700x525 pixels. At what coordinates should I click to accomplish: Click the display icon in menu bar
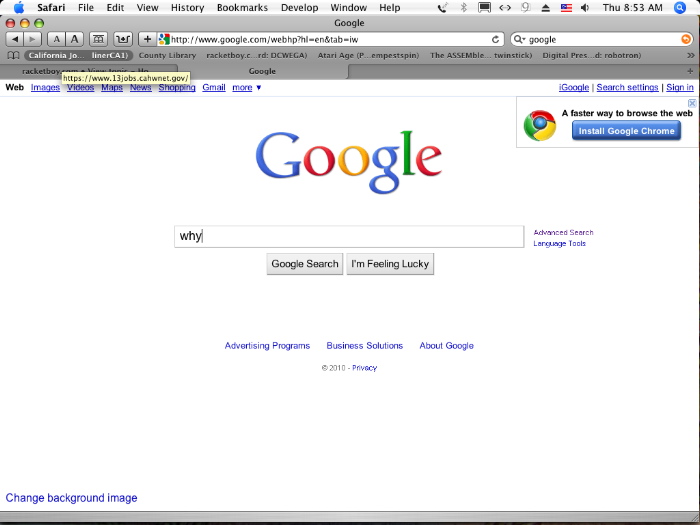click(484, 8)
